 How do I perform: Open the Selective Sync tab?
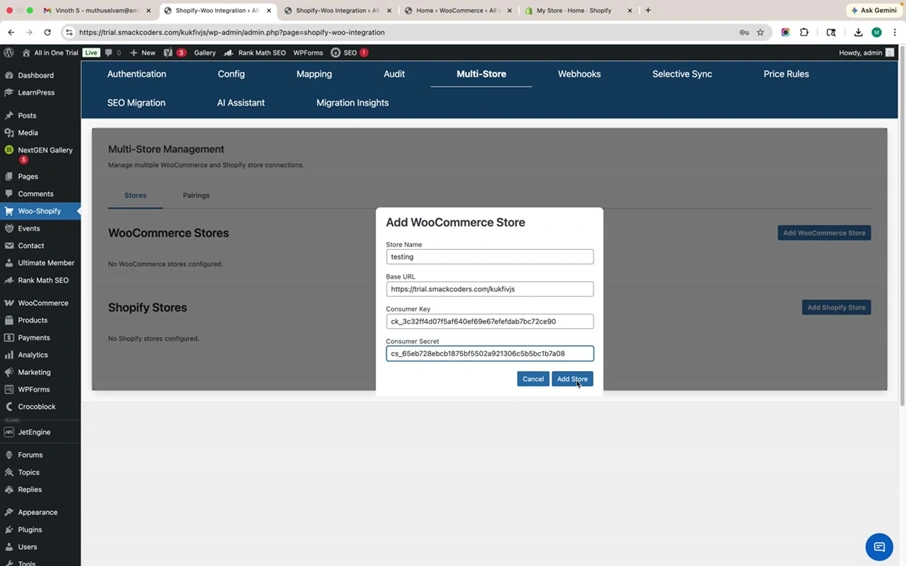[x=682, y=74]
